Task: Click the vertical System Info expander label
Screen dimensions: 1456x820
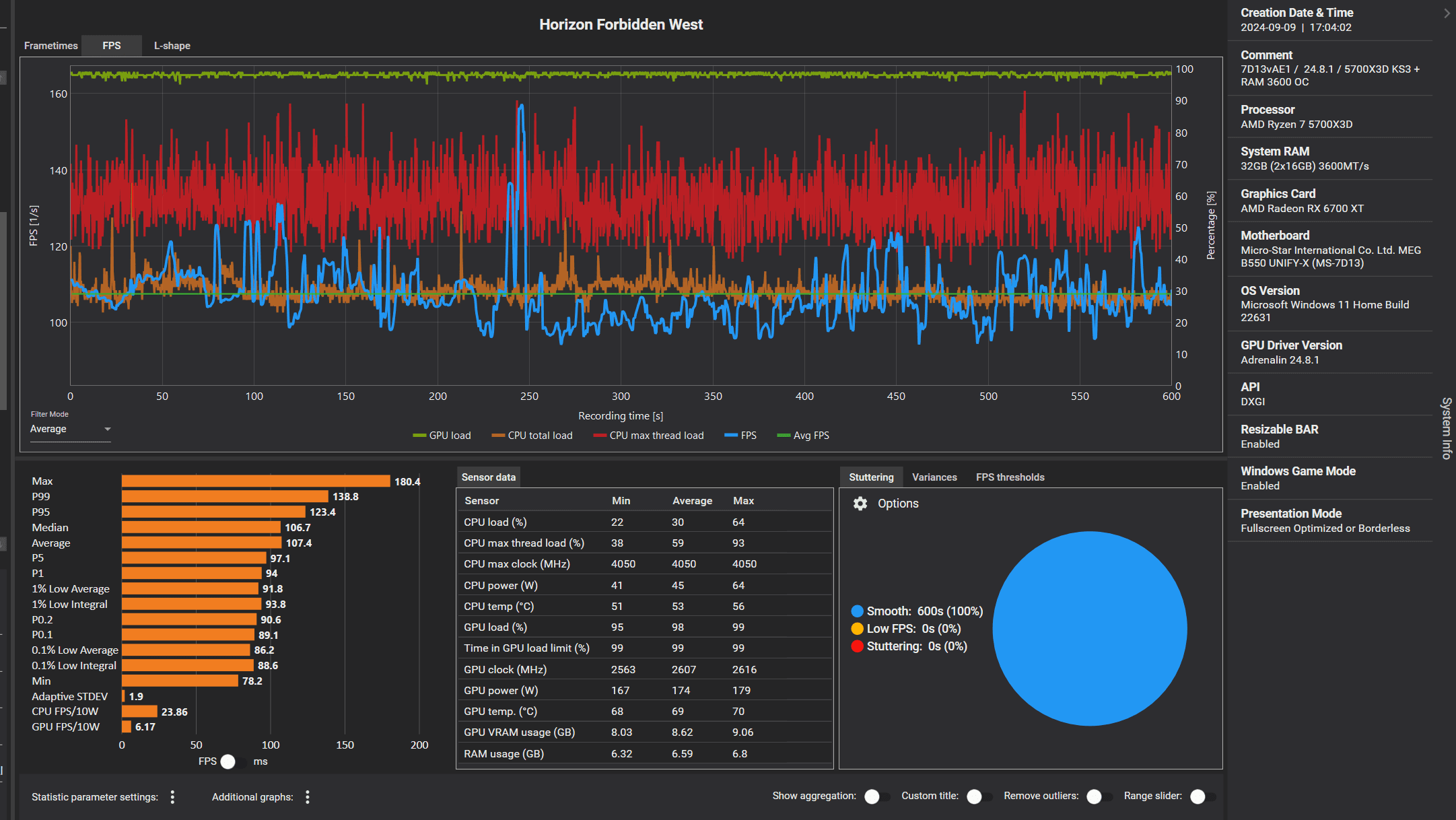Action: (x=1446, y=429)
